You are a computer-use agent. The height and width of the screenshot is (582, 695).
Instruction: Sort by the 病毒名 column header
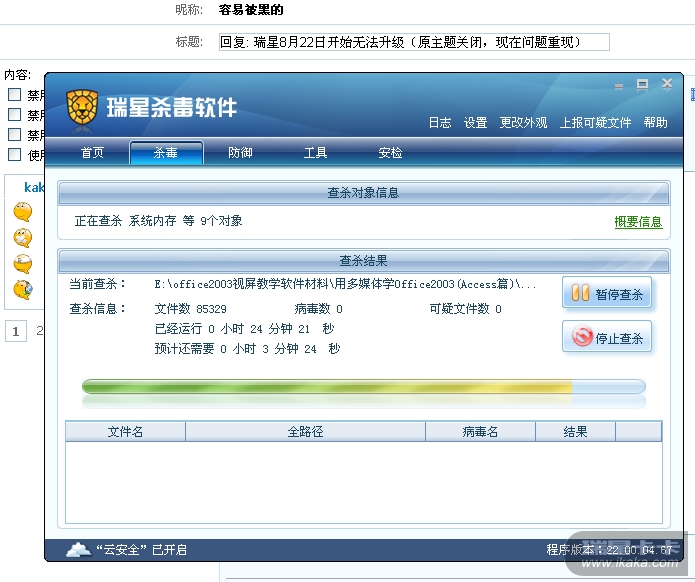coord(480,431)
